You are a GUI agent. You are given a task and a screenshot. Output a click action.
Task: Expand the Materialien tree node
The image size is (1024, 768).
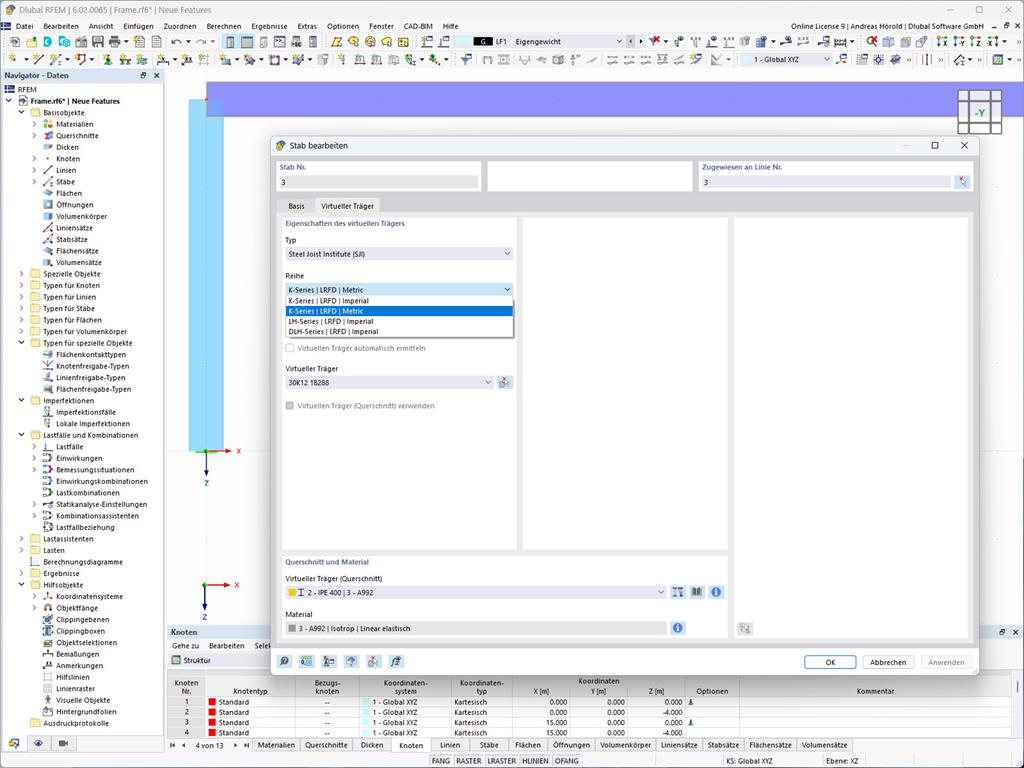tap(35, 124)
